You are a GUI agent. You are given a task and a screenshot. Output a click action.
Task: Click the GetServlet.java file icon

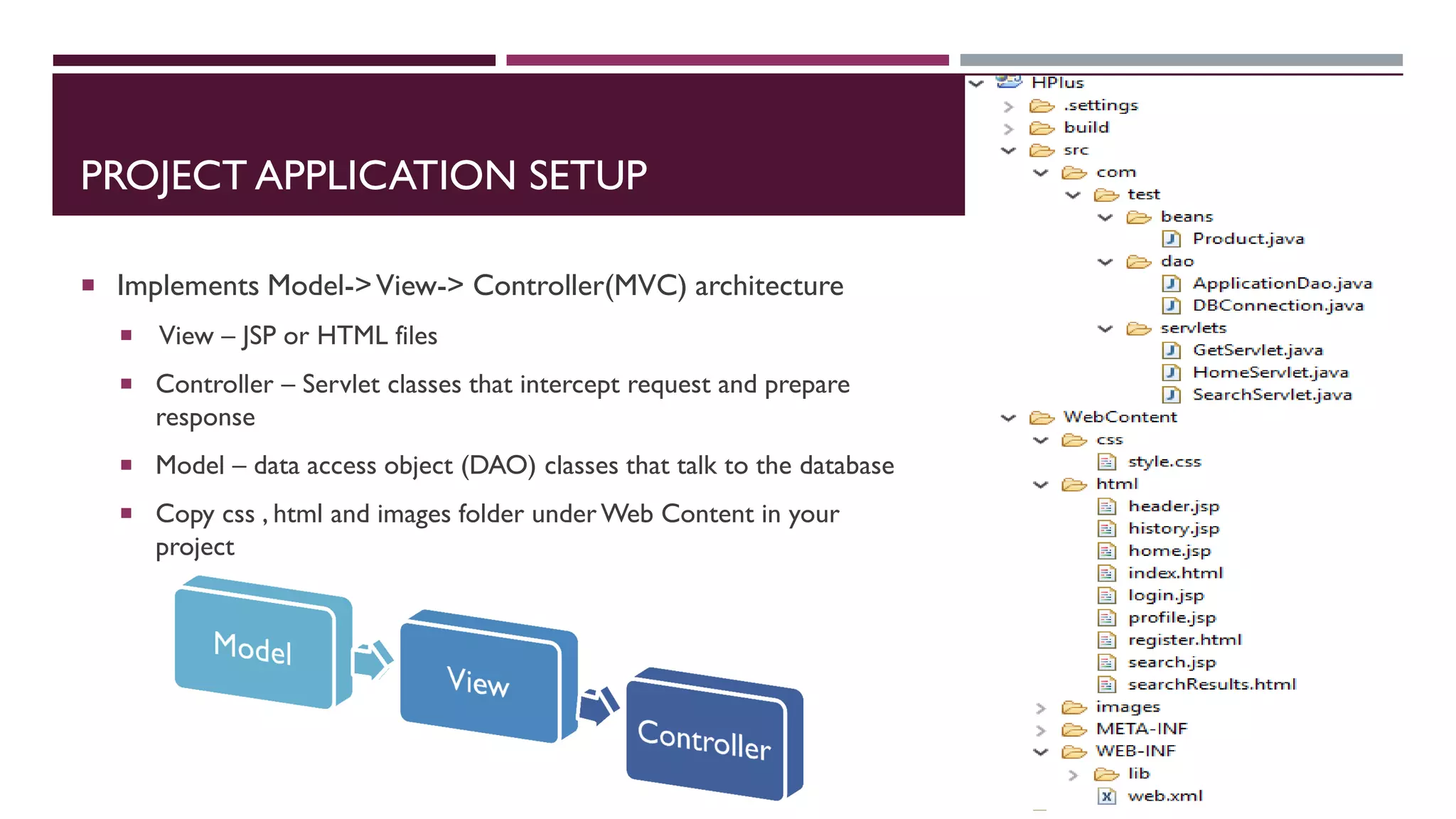pos(1171,350)
